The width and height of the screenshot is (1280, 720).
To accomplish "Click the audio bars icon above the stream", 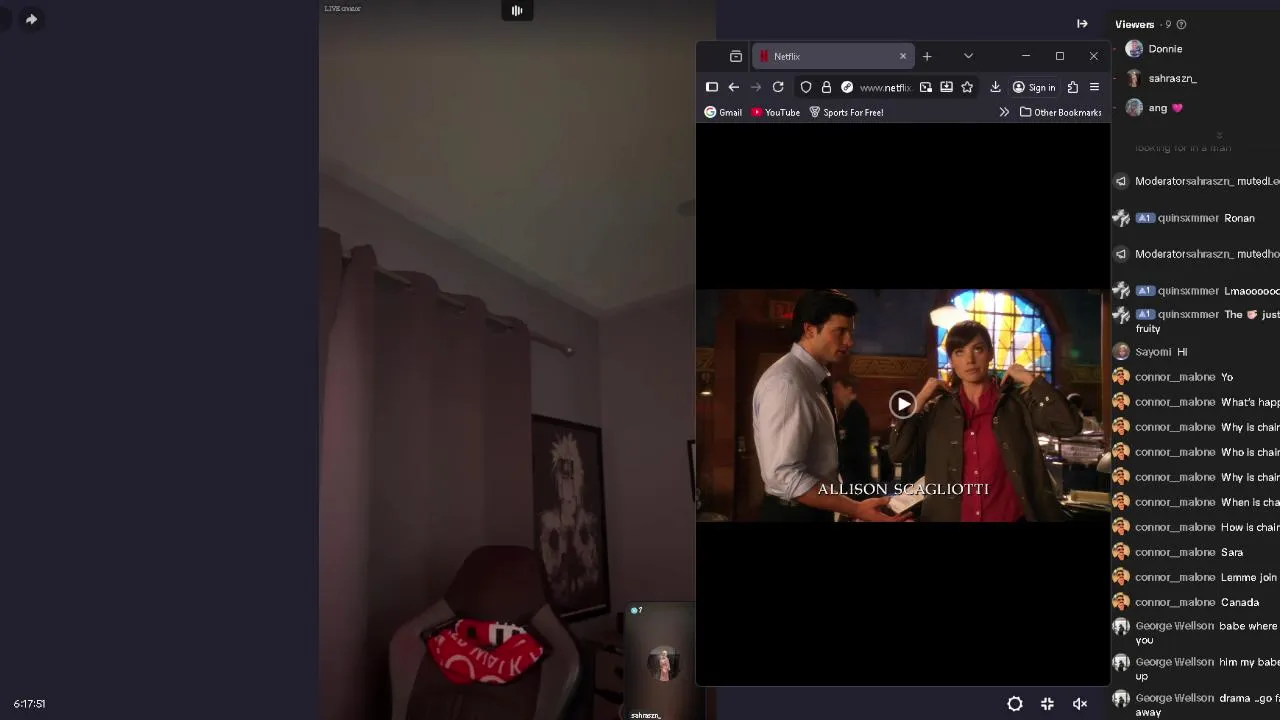I will pos(517,10).
